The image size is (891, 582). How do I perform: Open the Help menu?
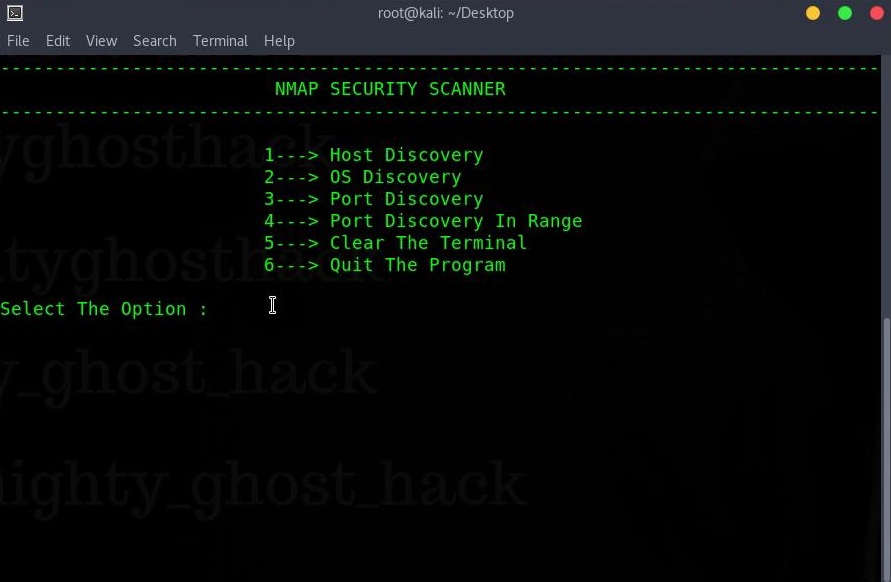279,41
